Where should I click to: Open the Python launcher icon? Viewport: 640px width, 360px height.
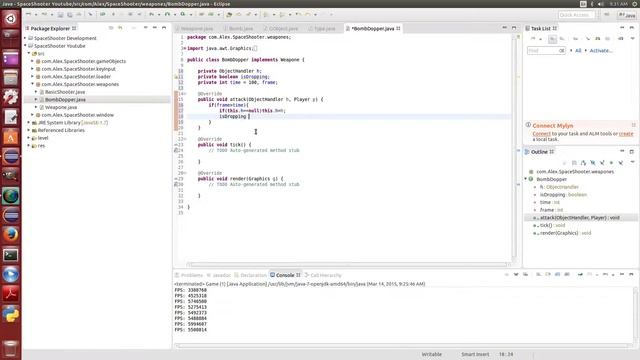pyautogui.click(x=11, y=314)
